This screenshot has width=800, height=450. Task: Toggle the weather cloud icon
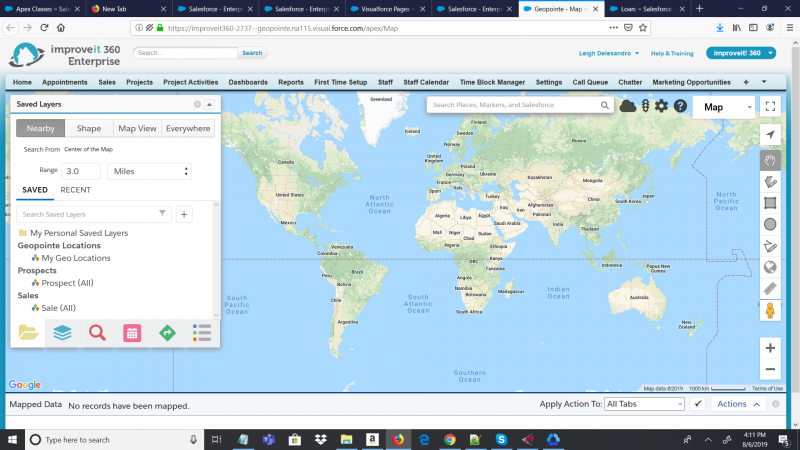[628, 106]
